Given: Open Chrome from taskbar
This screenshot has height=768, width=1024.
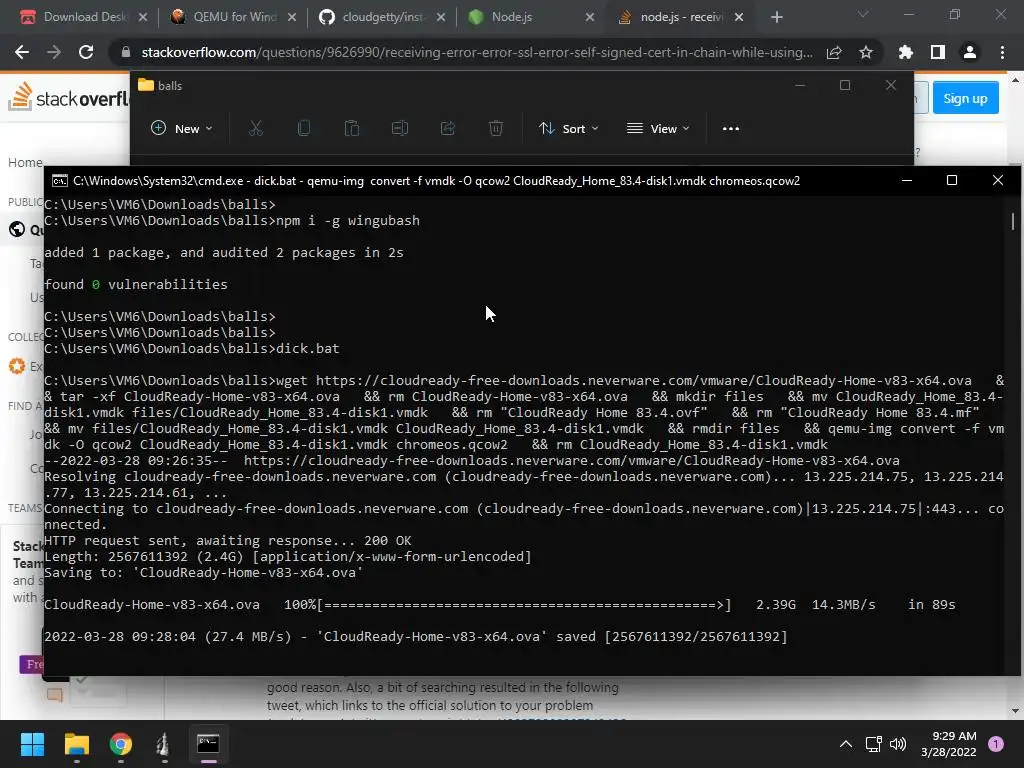Looking at the screenshot, I should [120, 744].
